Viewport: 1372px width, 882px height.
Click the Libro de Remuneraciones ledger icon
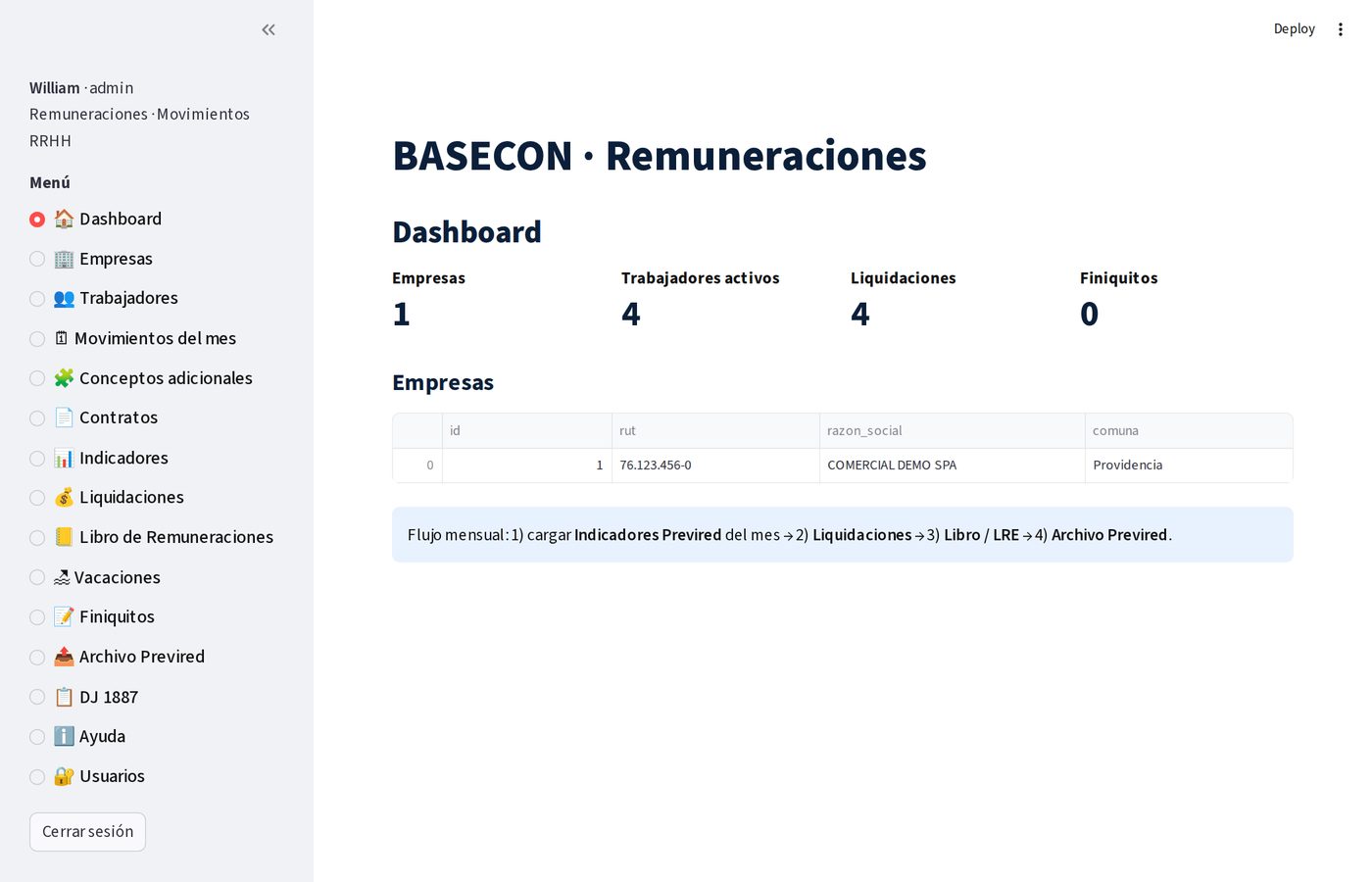coord(64,537)
